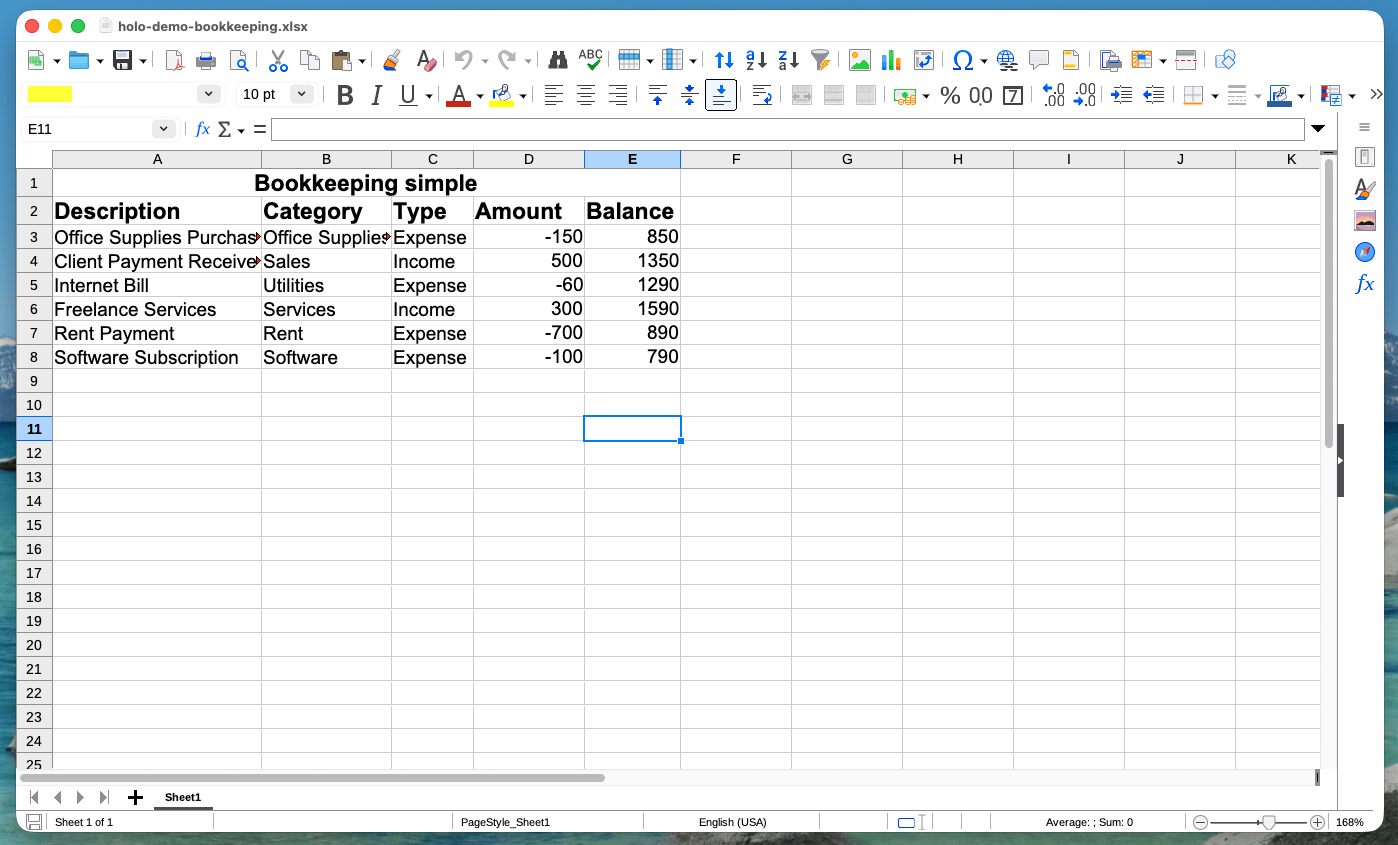Viewport: 1398px width, 845px height.
Task: Toggle AutoFilter funnel
Action: [820, 61]
